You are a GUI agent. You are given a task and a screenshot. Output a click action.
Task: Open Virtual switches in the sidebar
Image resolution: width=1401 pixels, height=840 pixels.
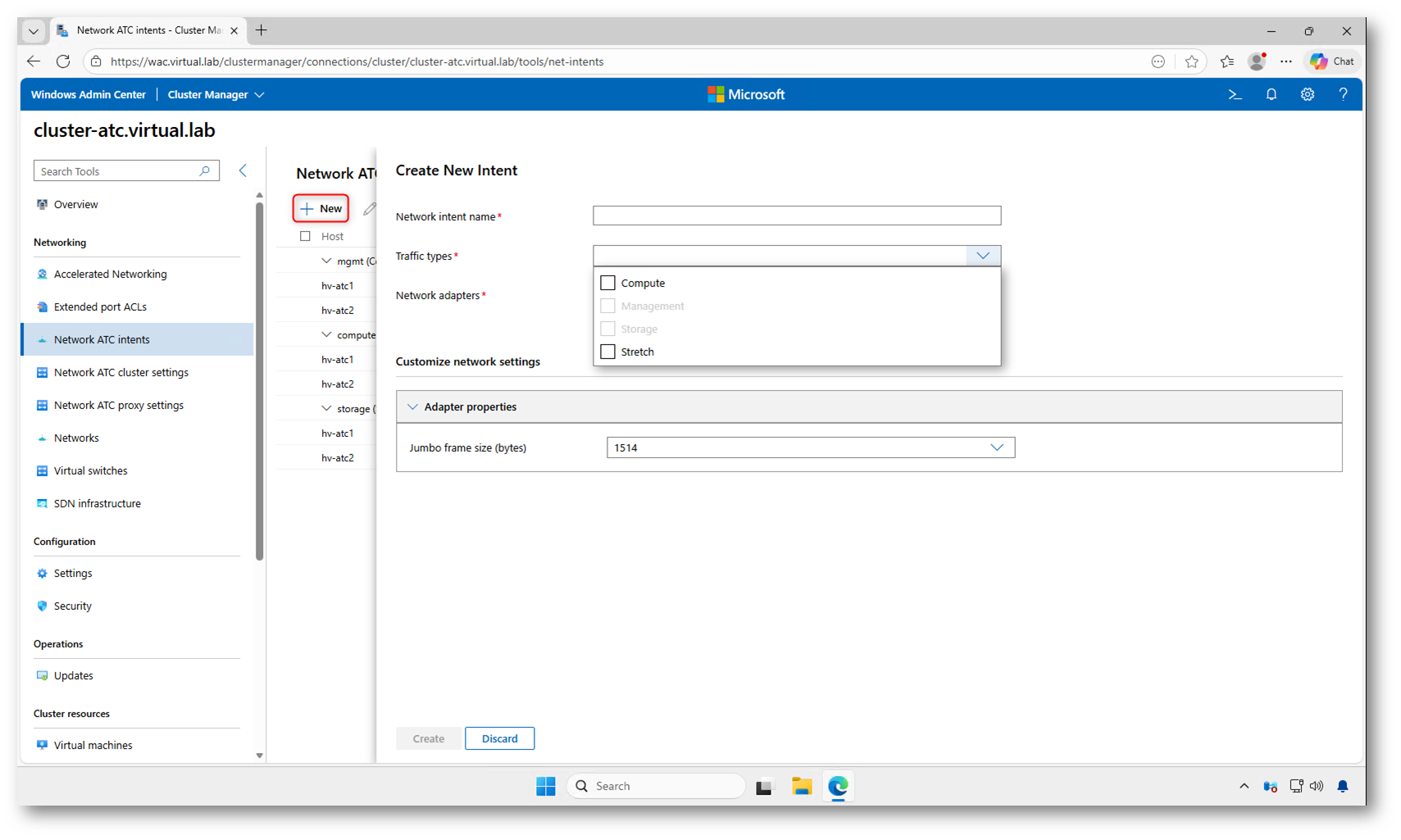pos(90,470)
